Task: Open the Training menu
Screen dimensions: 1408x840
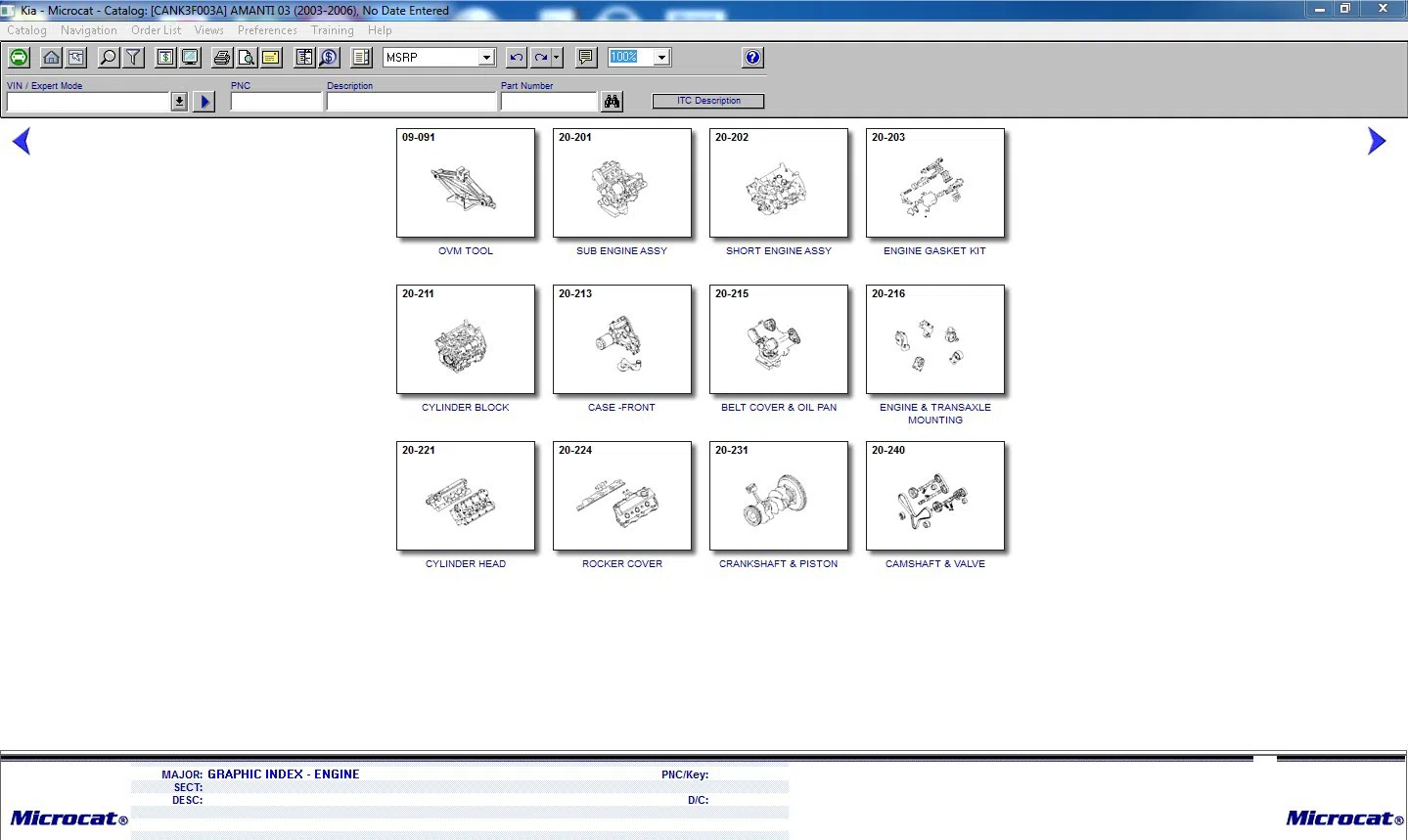Action: point(332,30)
